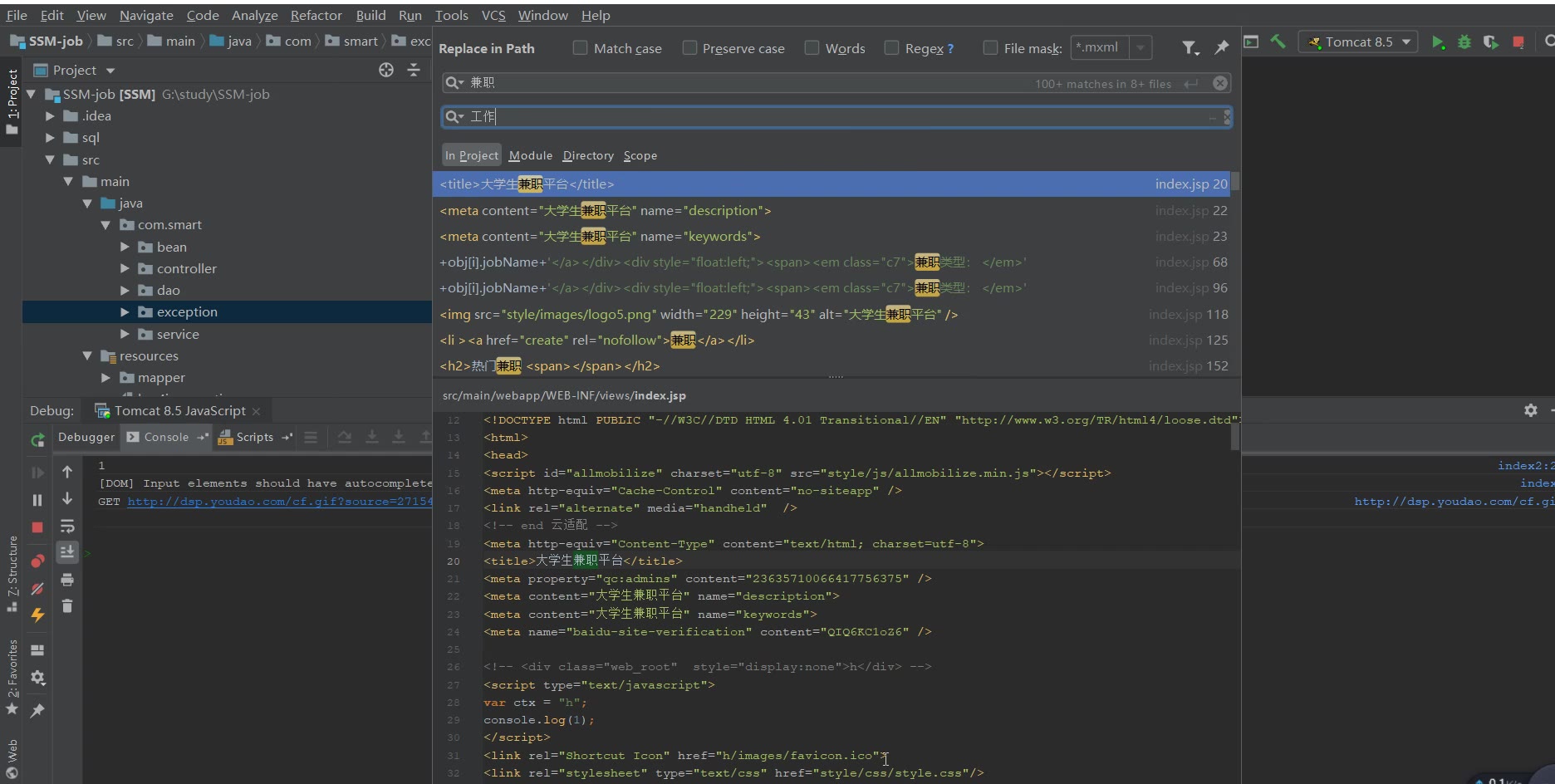Go down the stack trace in console
The image size is (1555, 784).
[67, 498]
